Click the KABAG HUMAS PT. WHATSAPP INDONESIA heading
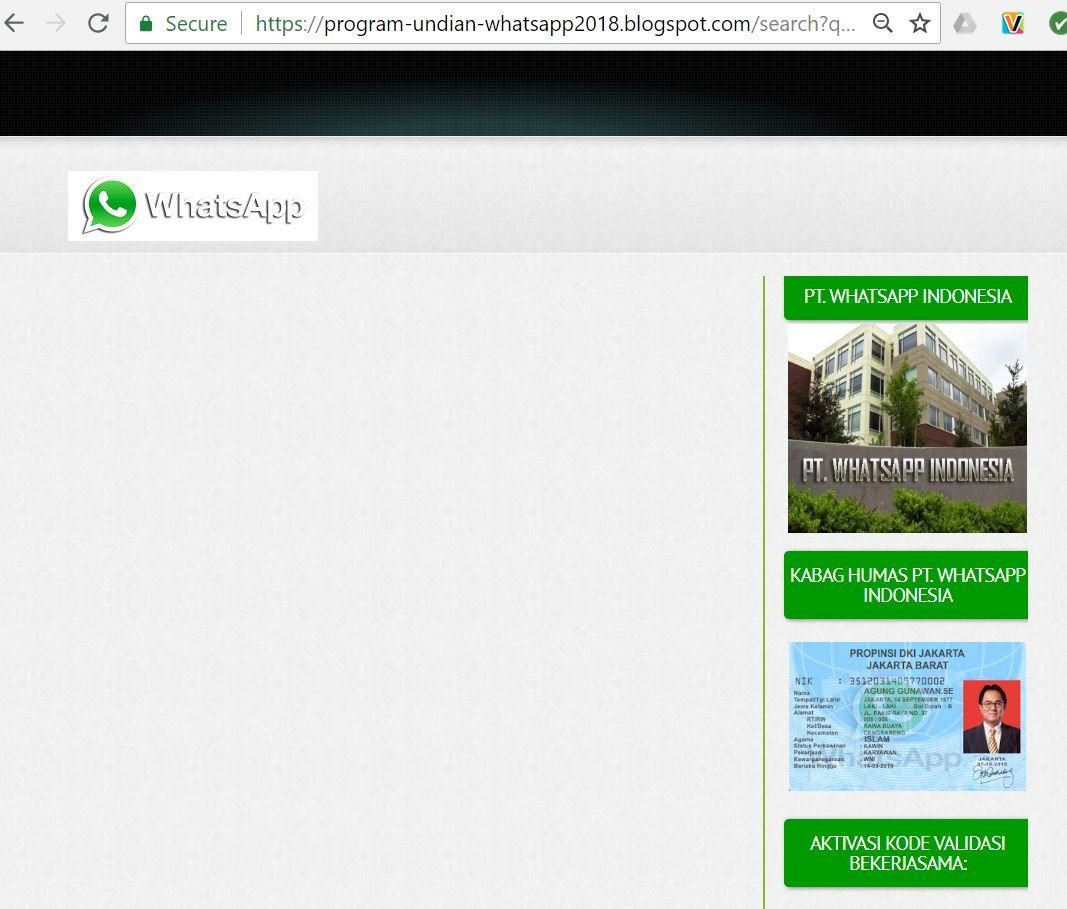 coord(906,584)
